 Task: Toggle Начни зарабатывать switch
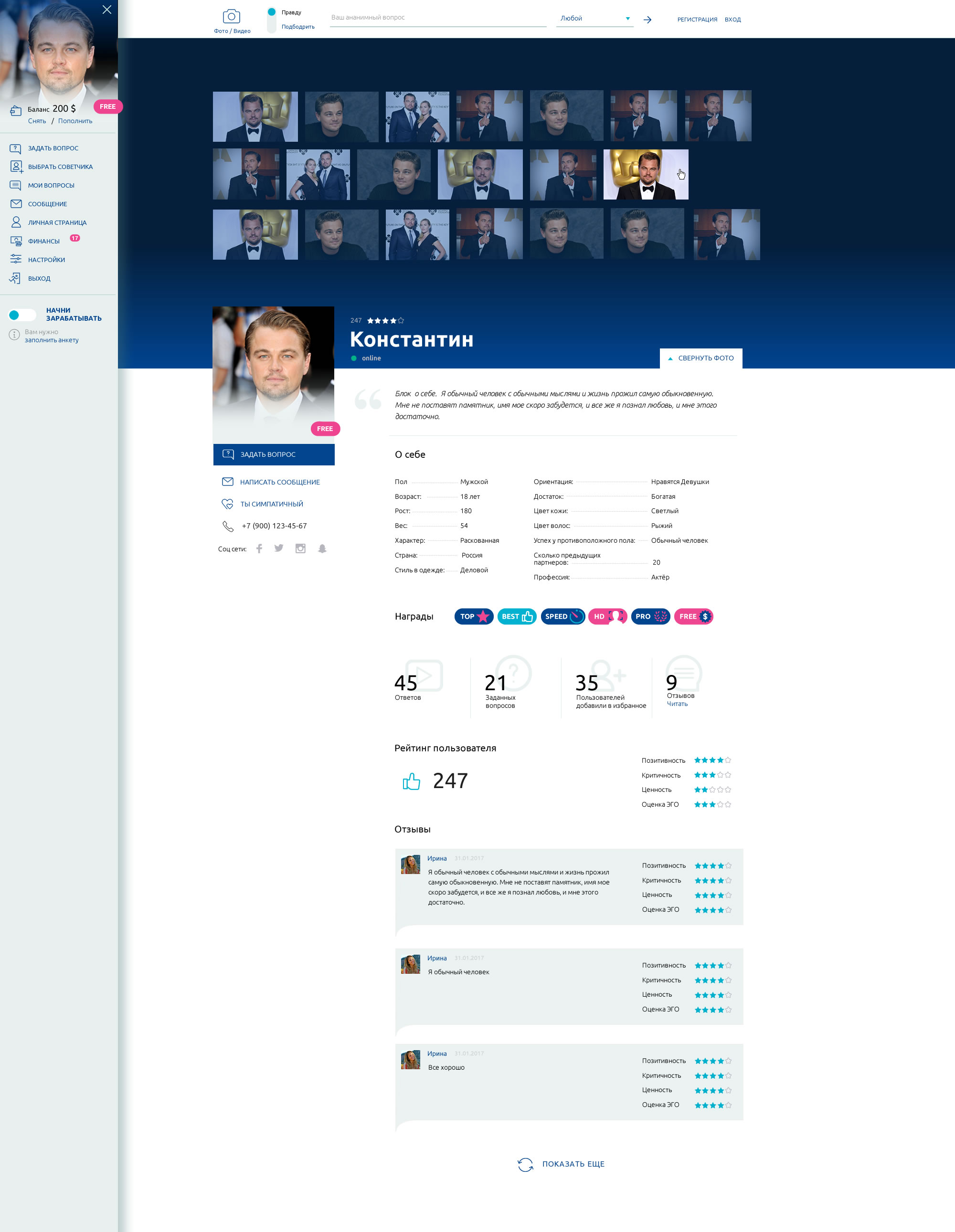point(22,315)
